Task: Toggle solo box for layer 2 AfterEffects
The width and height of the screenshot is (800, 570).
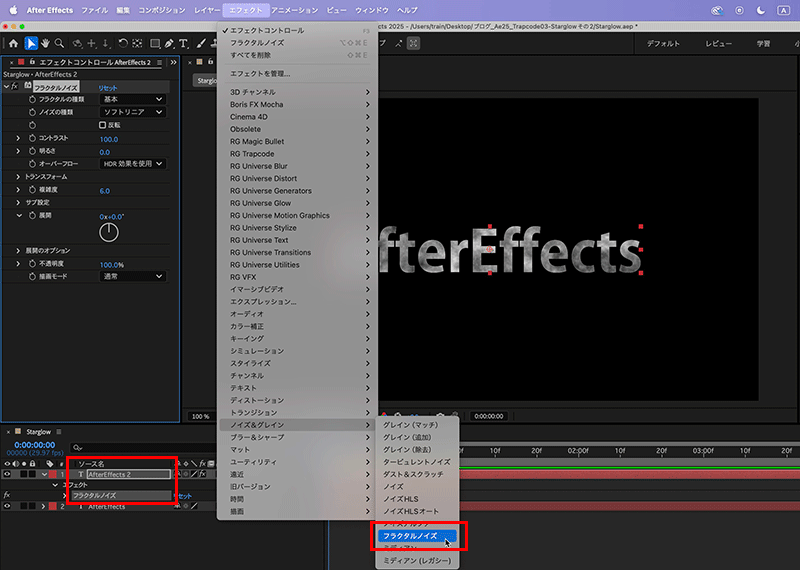Action: pos(23,506)
